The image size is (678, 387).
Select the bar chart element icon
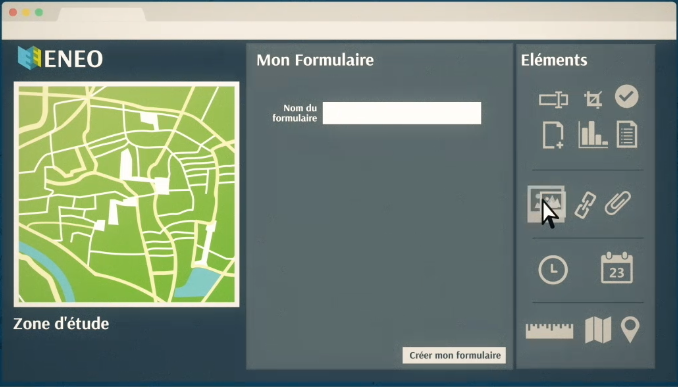[x=593, y=134]
